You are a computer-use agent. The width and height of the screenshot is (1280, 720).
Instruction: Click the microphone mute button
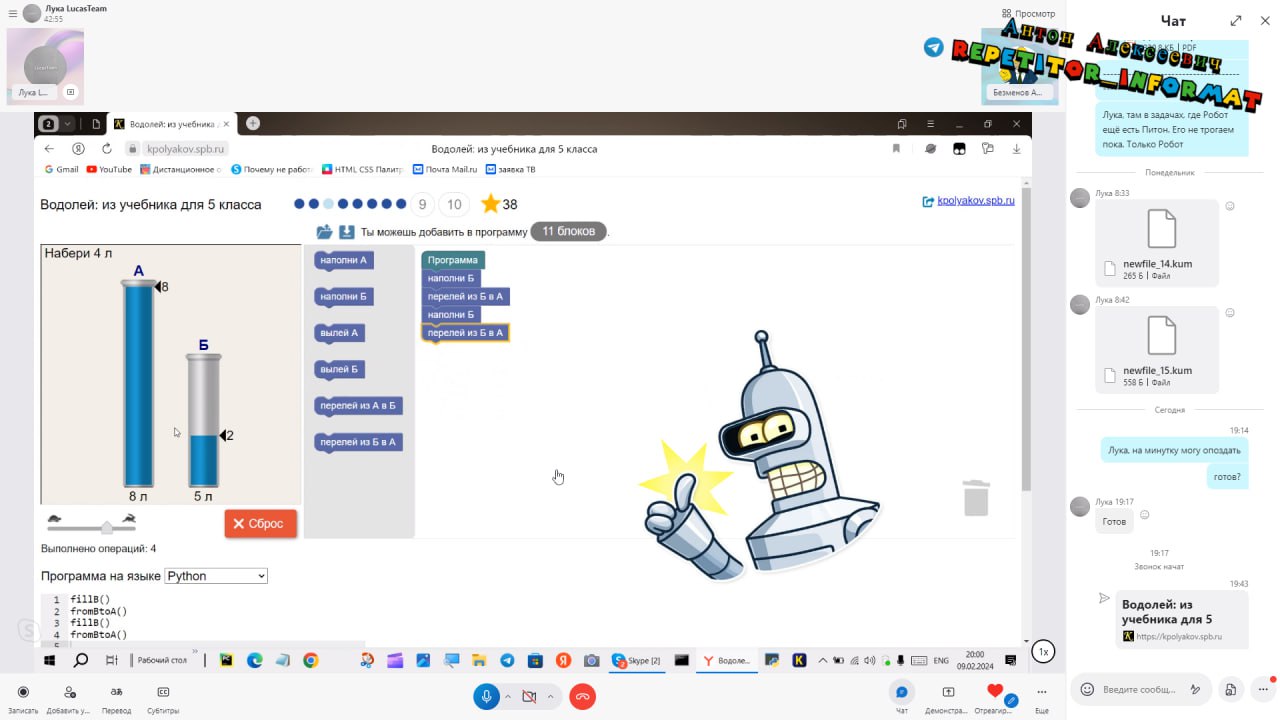tap(486, 696)
